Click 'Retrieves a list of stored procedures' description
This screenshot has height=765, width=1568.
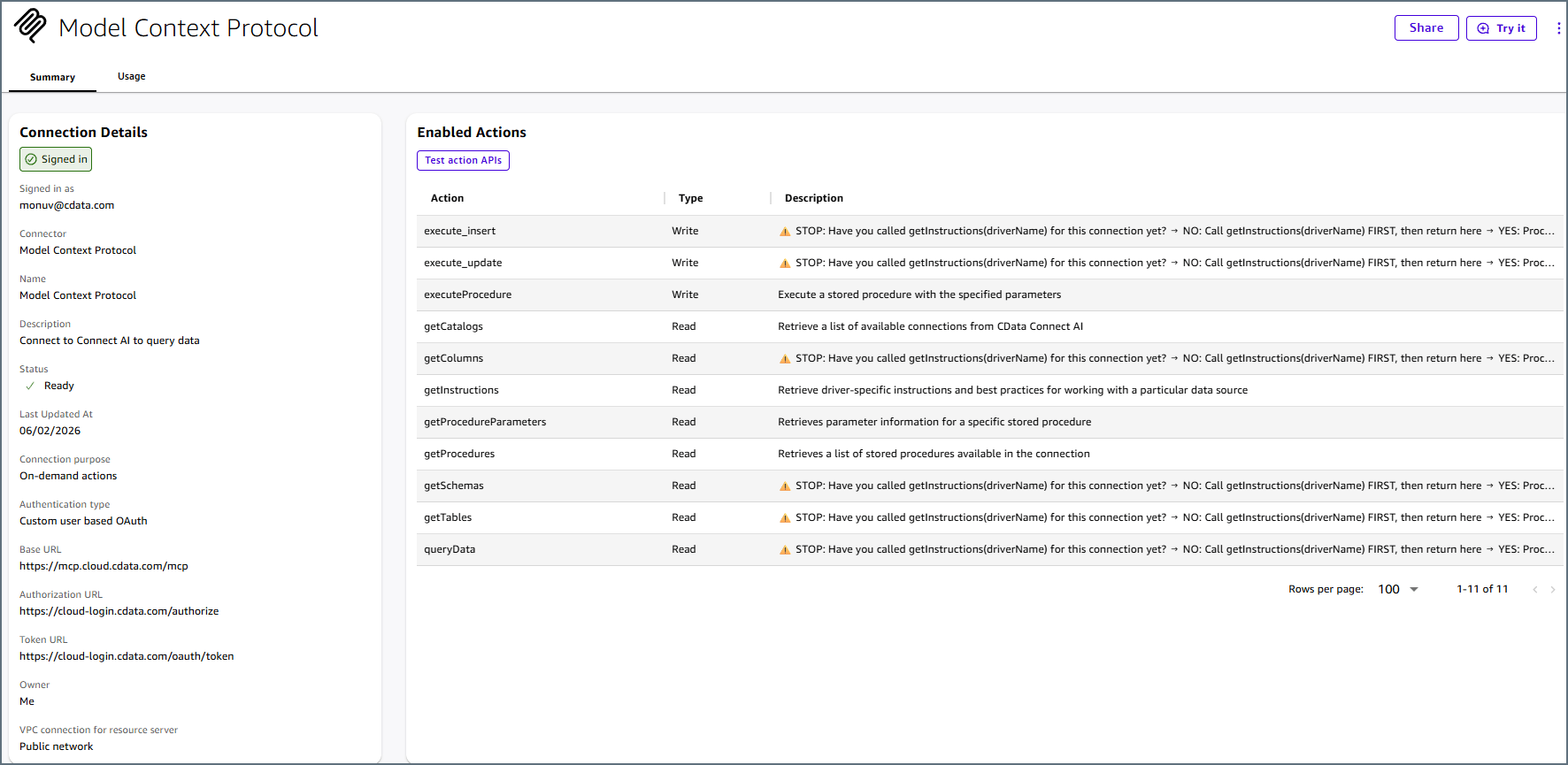(x=934, y=454)
